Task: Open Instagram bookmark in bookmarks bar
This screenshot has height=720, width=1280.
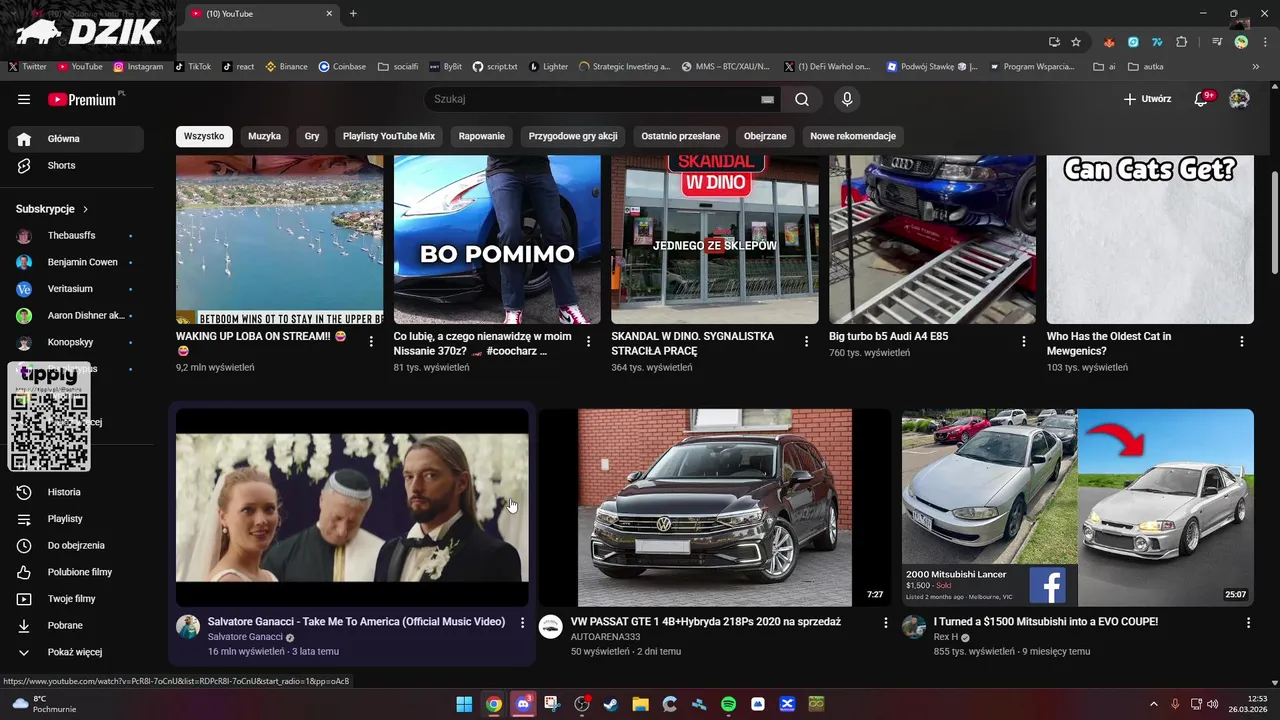Action: coord(138,67)
